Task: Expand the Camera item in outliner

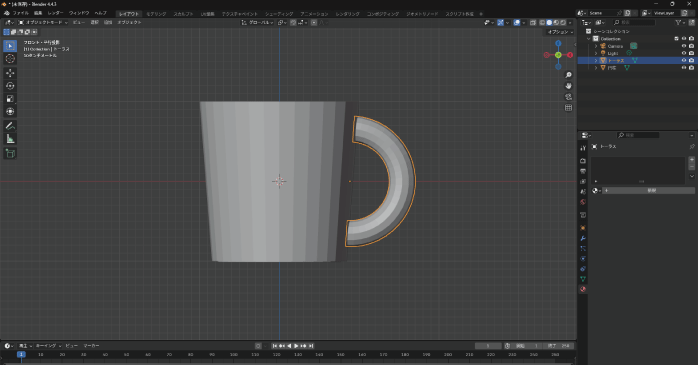Action: point(596,46)
